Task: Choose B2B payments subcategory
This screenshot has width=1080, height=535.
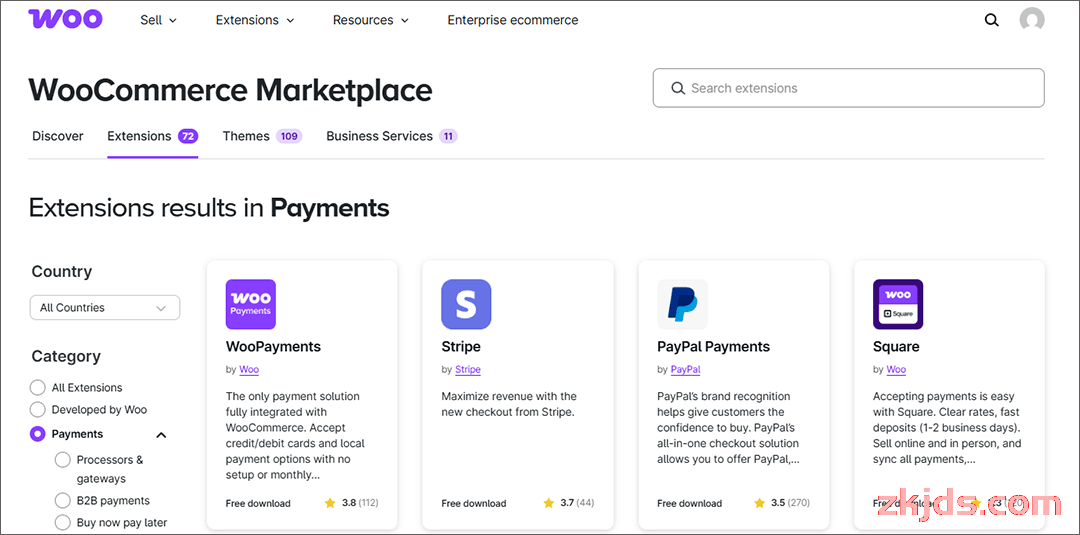Action: coord(63,501)
